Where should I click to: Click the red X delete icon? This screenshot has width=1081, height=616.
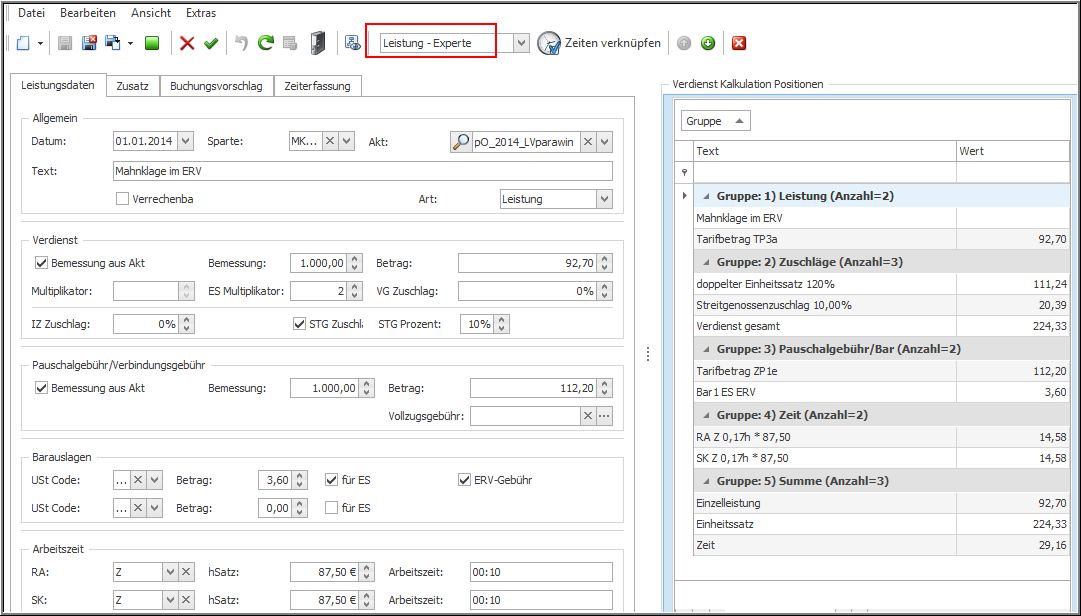(x=187, y=43)
